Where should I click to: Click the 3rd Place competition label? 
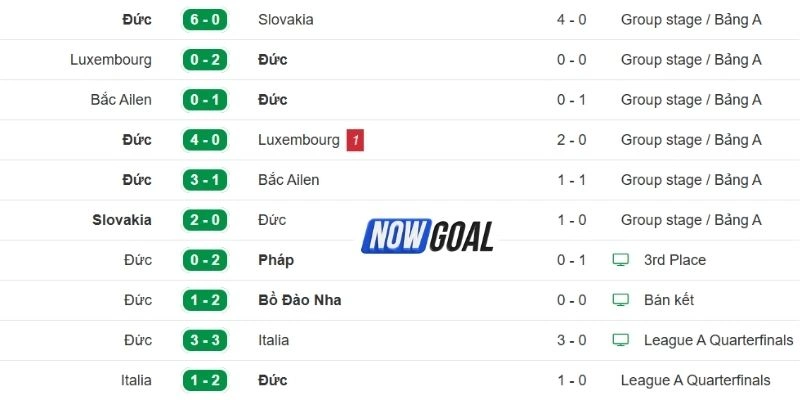coord(675,260)
